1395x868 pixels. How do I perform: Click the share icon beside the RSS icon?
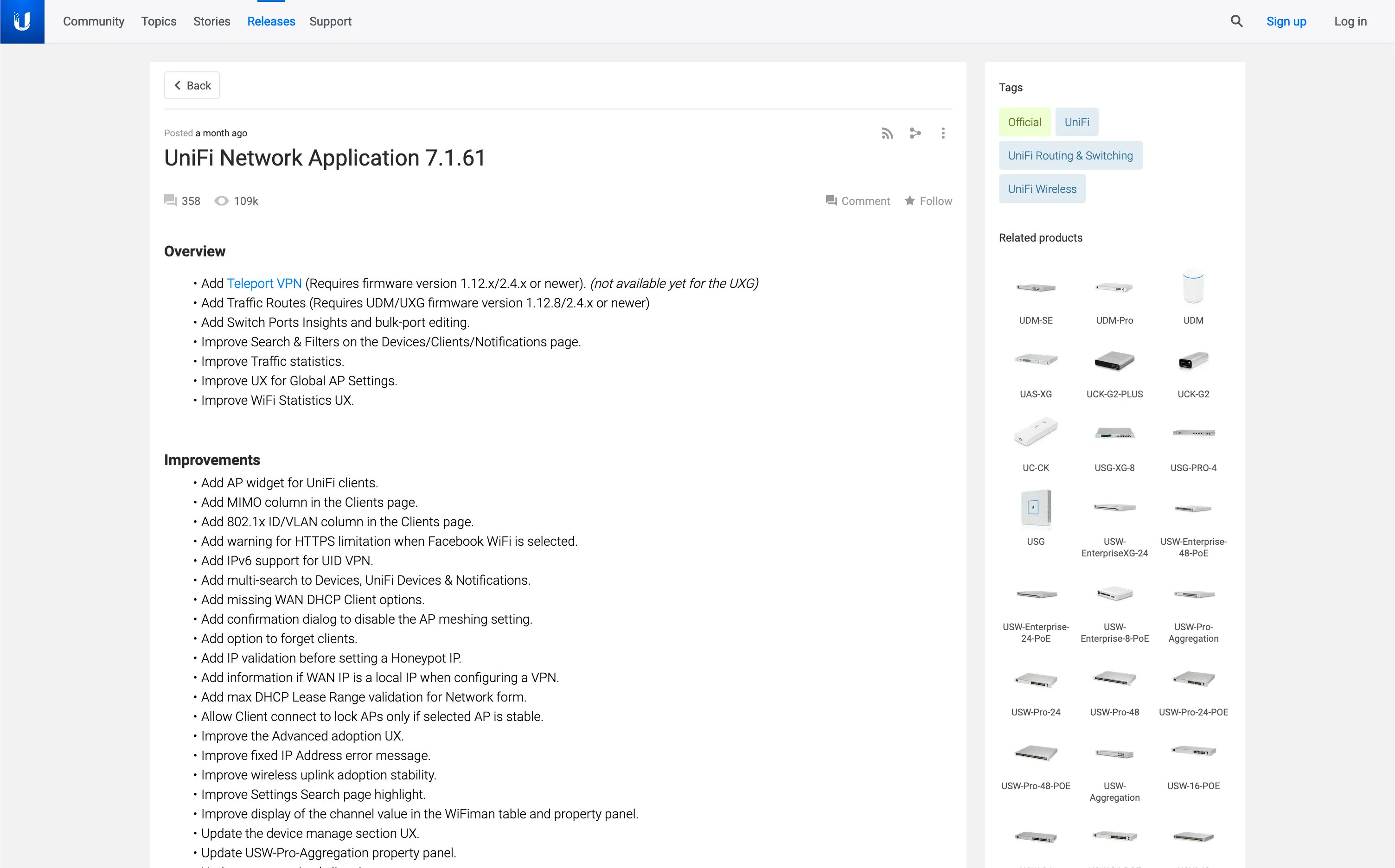pyautogui.click(x=915, y=133)
